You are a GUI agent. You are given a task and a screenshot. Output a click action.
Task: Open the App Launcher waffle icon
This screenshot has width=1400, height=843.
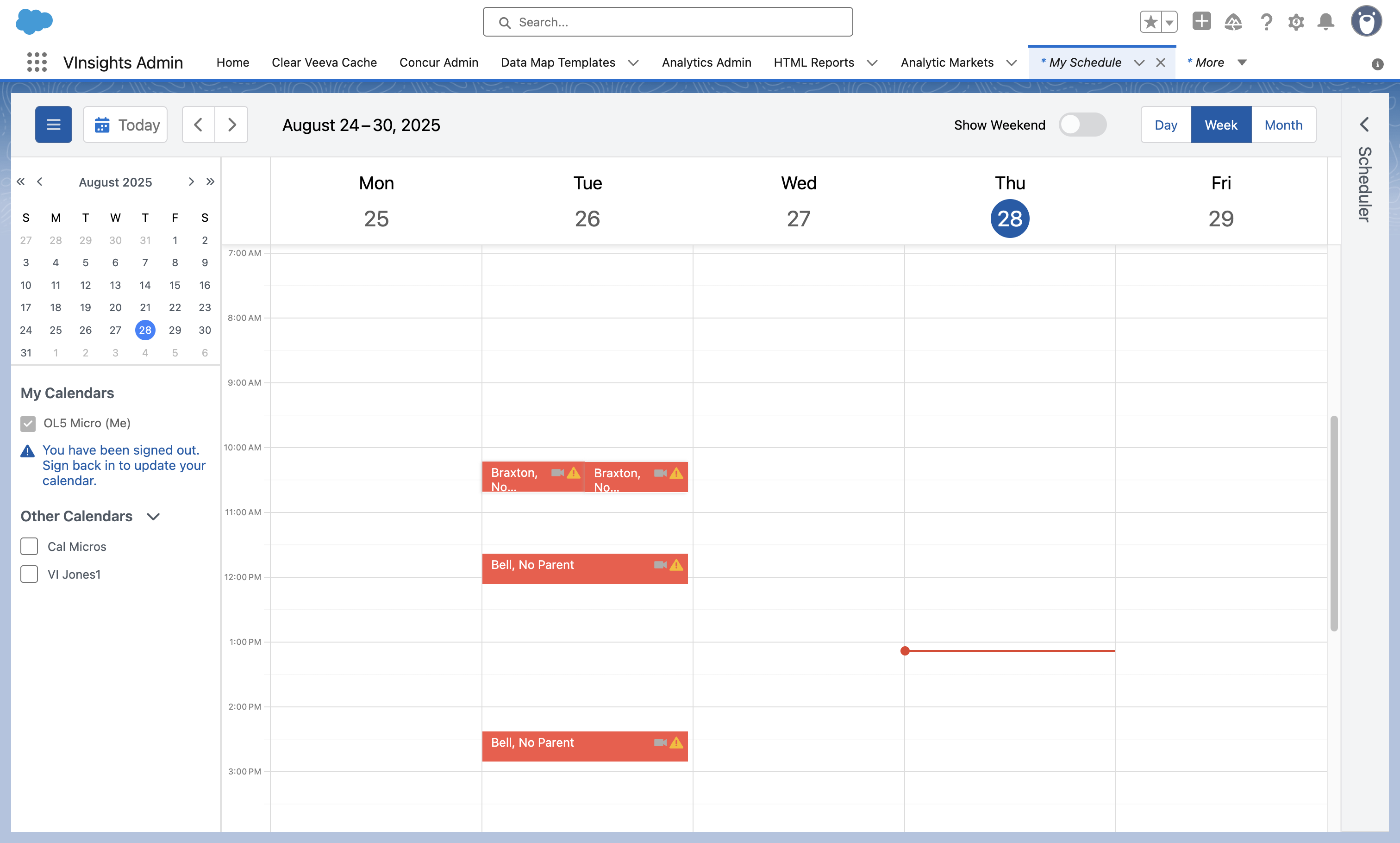[37, 62]
